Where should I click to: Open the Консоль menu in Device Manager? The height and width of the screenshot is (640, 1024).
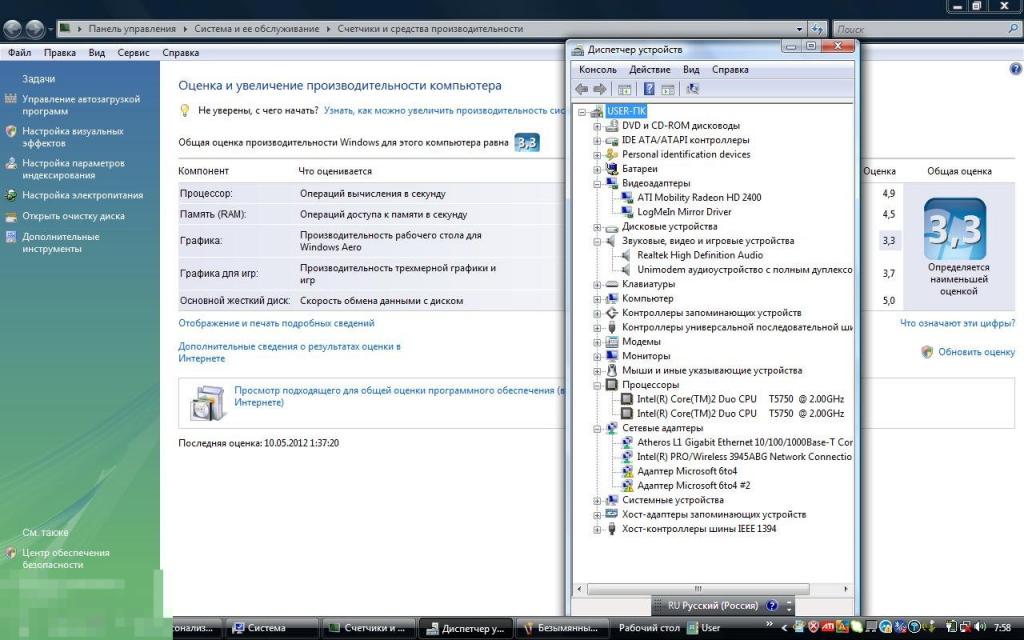coord(598,69)
